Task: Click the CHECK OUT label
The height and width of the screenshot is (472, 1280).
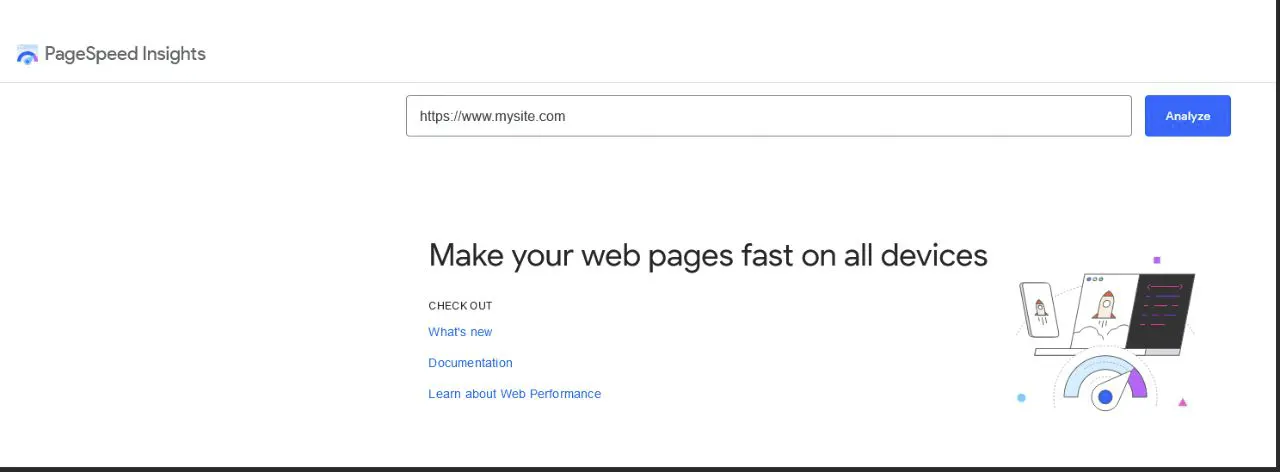Action: [460, 306]
